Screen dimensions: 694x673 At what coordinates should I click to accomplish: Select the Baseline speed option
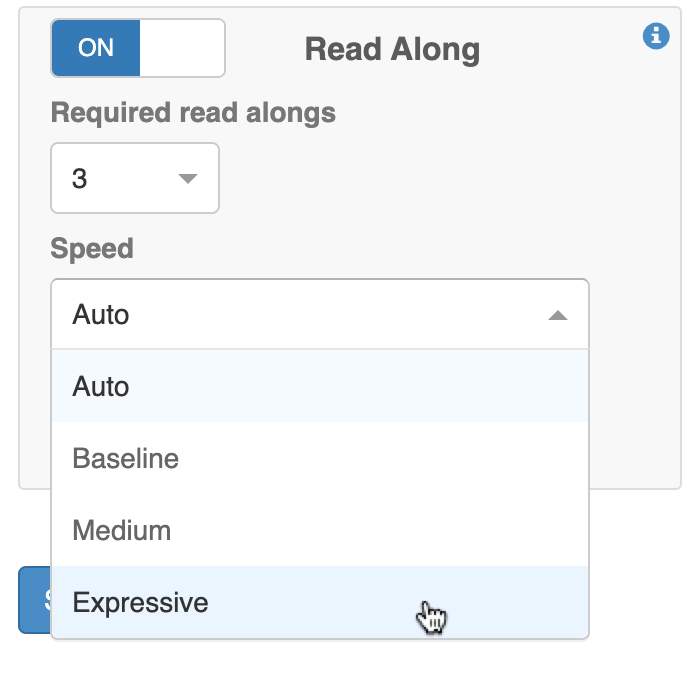tap(126, 458)
